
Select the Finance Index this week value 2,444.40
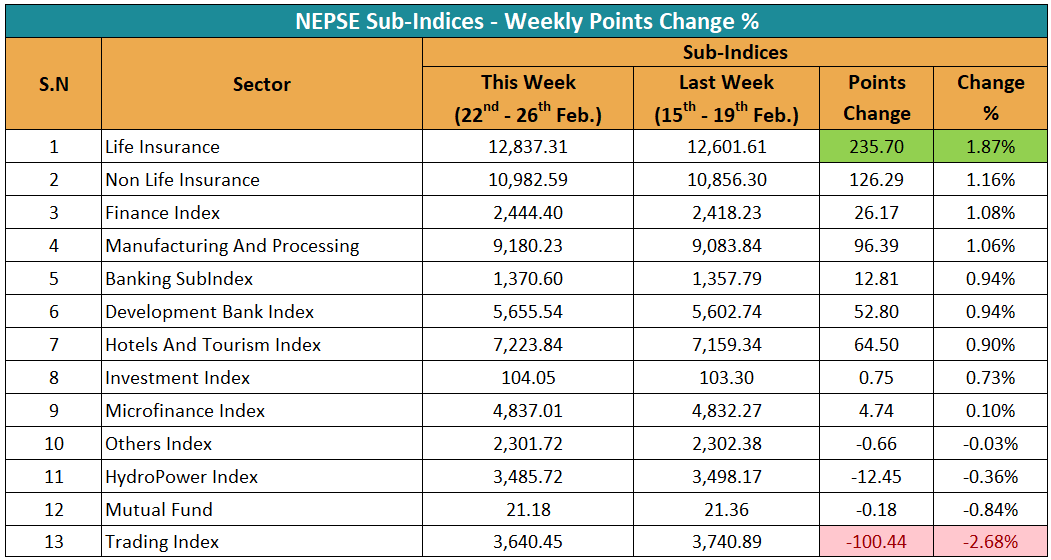pyautogui.click(x=528, y=213)
